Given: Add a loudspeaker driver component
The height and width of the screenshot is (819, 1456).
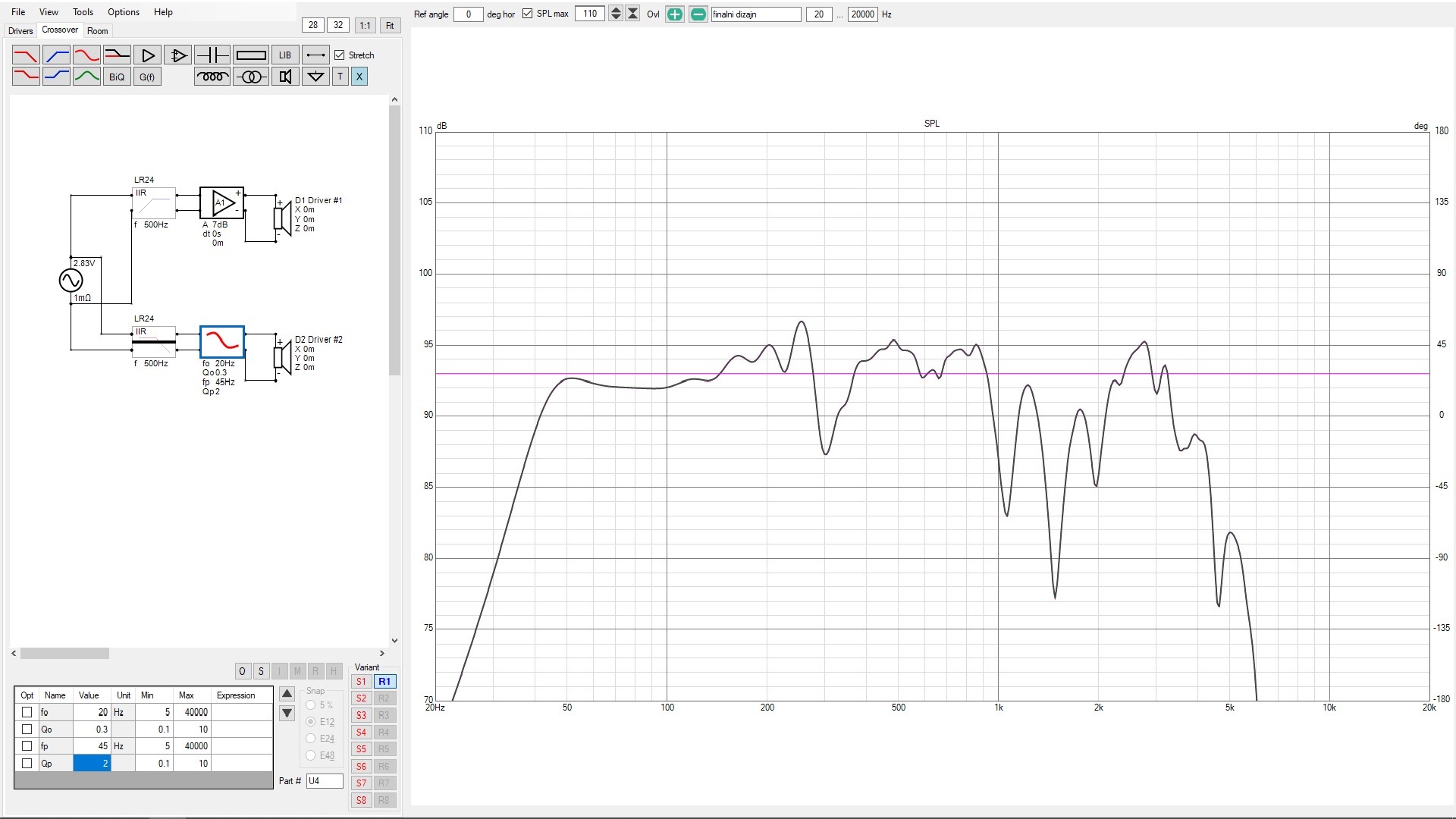Looking at the screenshot, I should [x=285, y=77].
